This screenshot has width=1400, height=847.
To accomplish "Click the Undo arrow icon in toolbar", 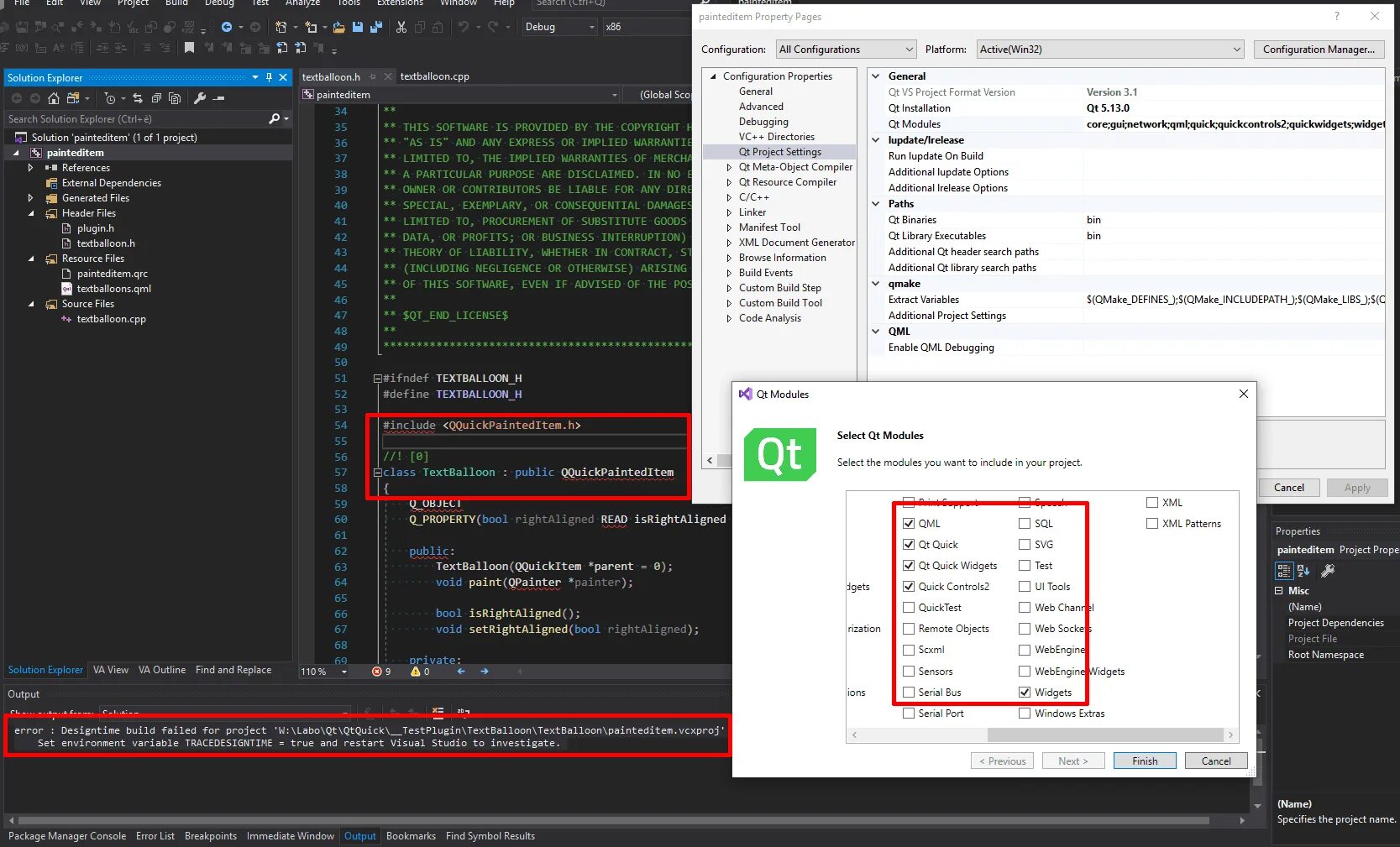I will [x=463, y=27].
